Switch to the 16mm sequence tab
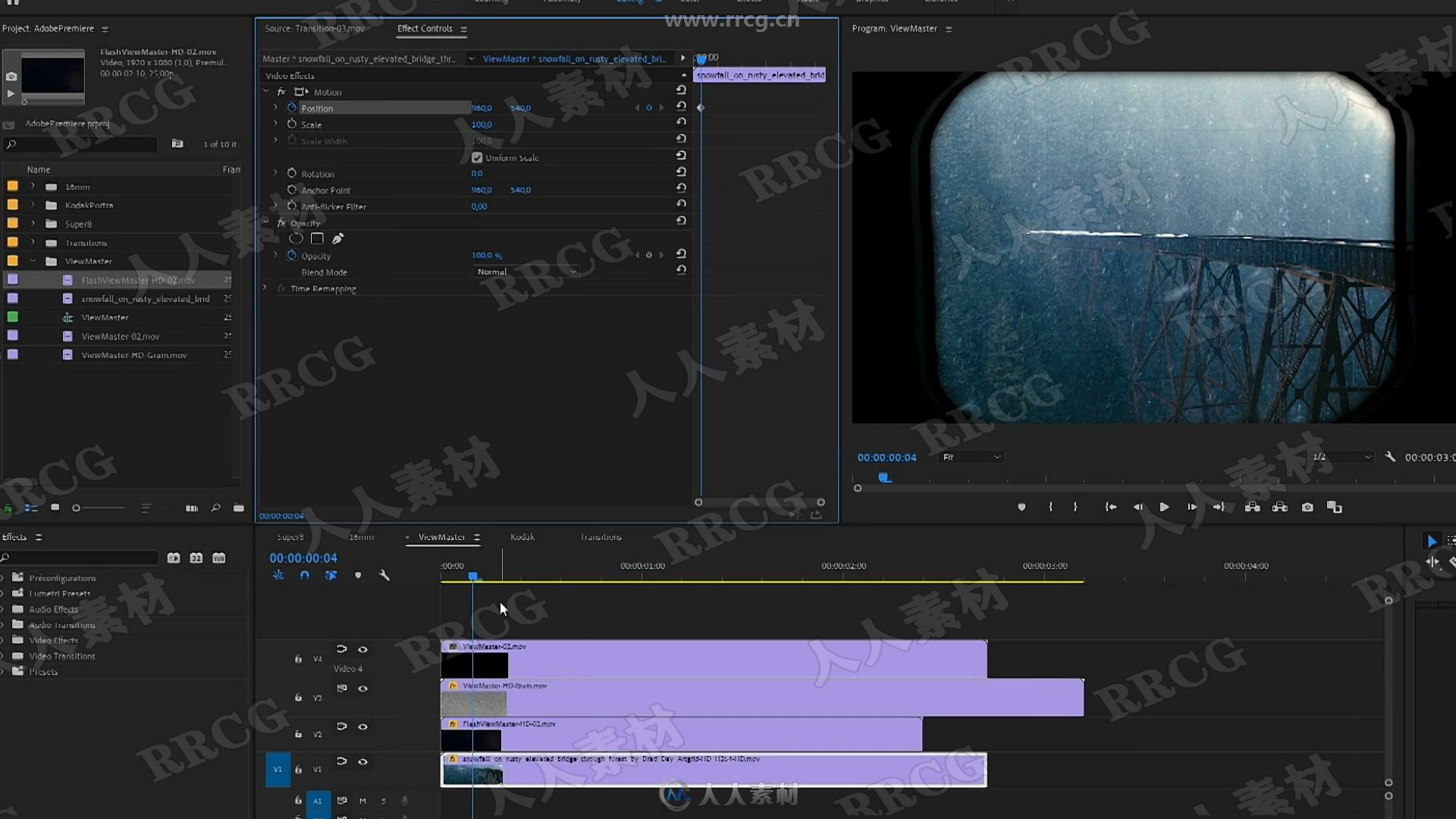Viewport: 1456px width, 819px height. 361,537
